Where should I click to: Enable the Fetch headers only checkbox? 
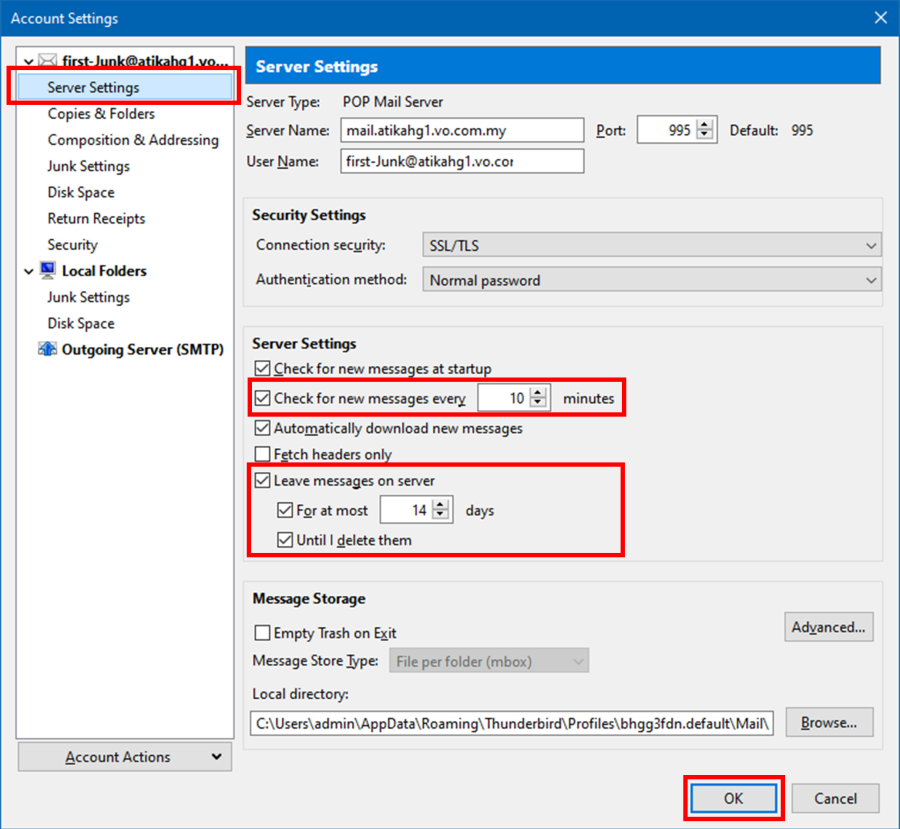tap(263, 454)
